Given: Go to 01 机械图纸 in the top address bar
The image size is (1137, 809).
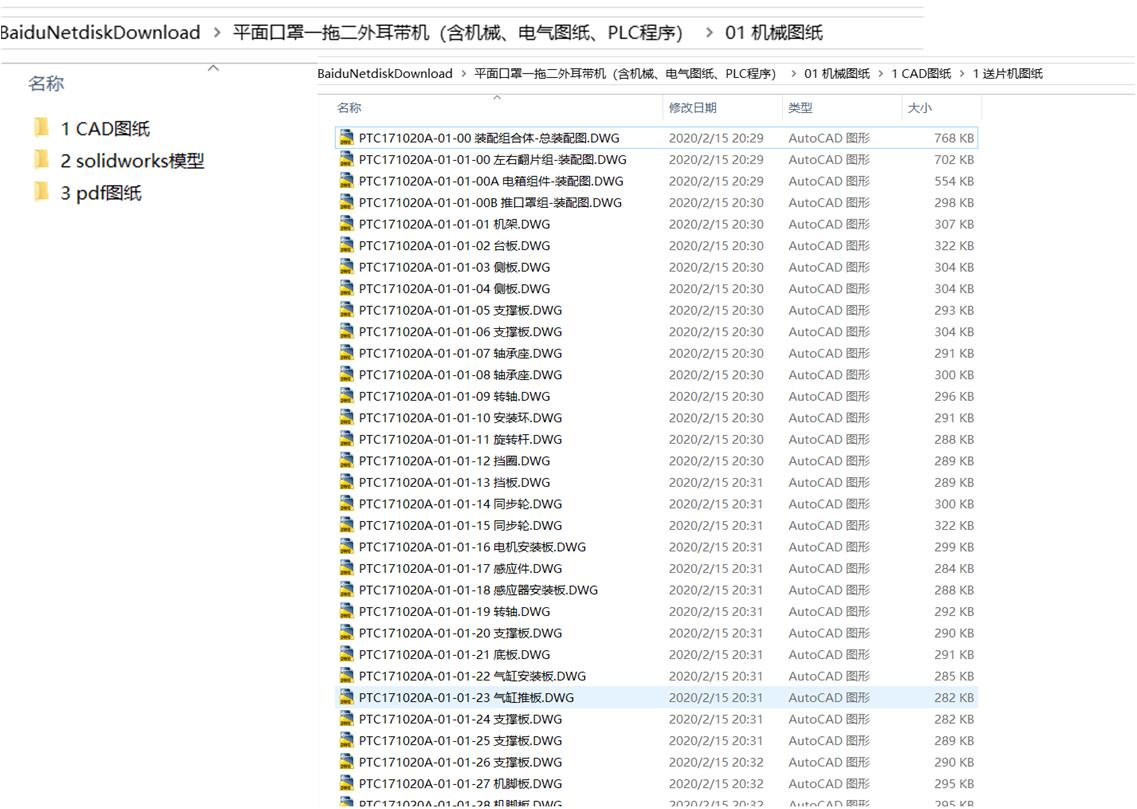Looking at the screenshot, I should point(773,33).
